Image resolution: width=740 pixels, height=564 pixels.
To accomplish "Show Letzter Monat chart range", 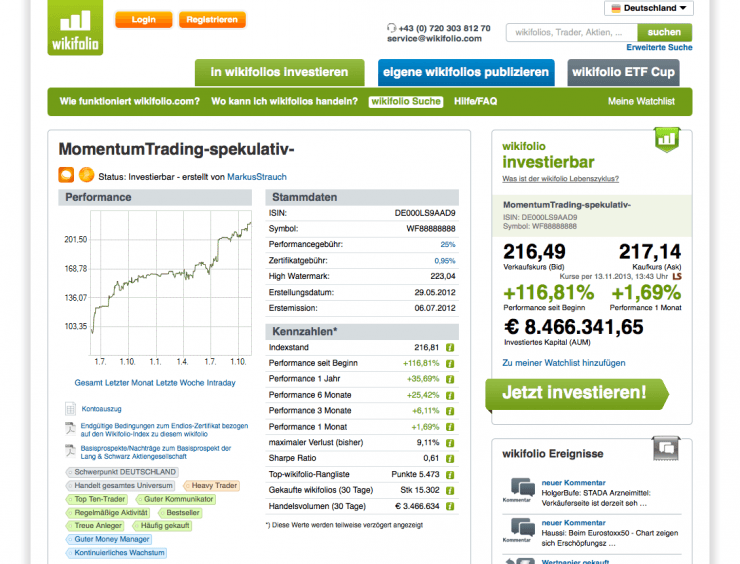I will tap(129, 383).
